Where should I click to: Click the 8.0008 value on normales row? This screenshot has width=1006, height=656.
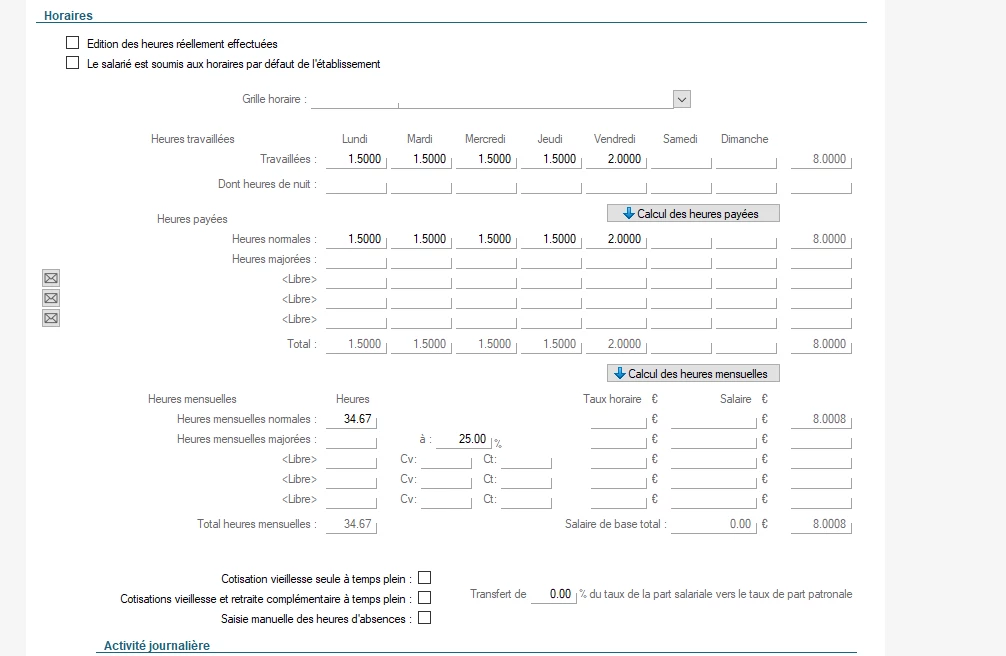coord(821,419)
